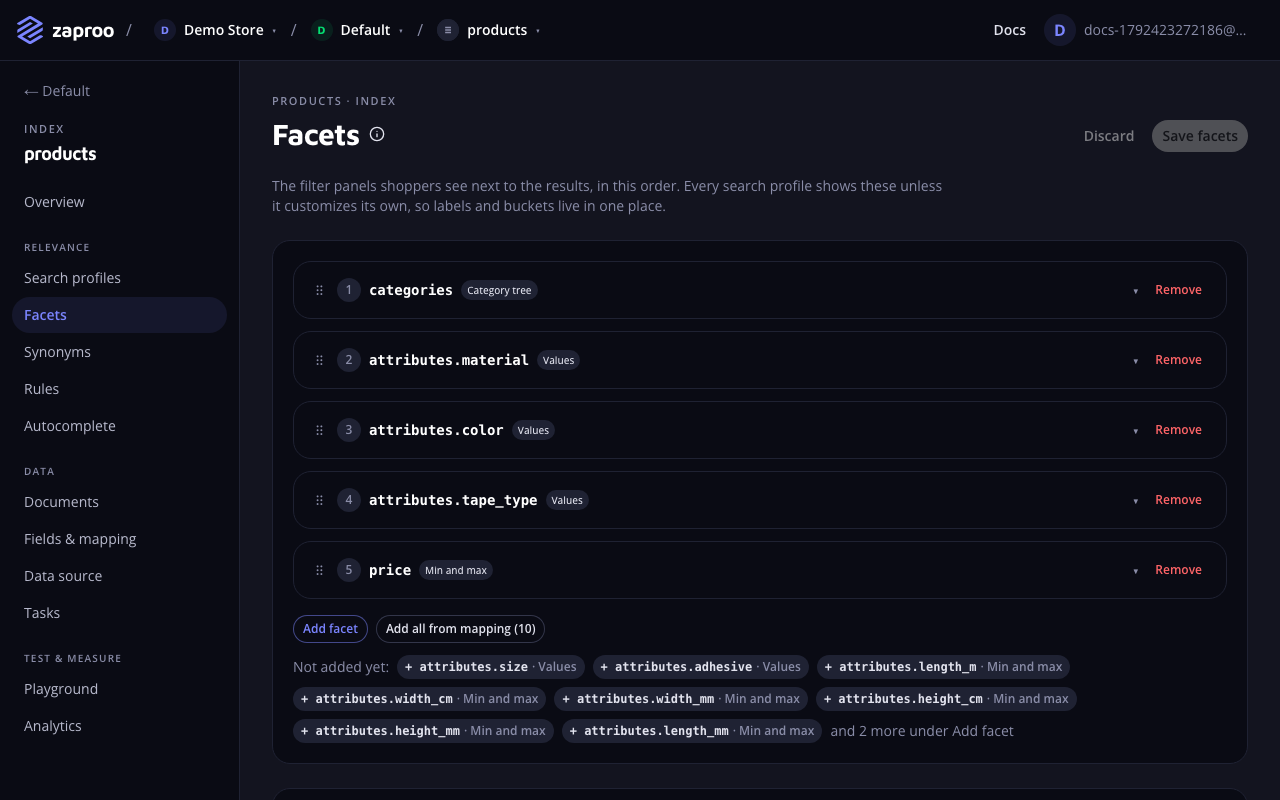Click the zaproo logo icon
The image size is (1280, 800).
(x=30, y=30)
